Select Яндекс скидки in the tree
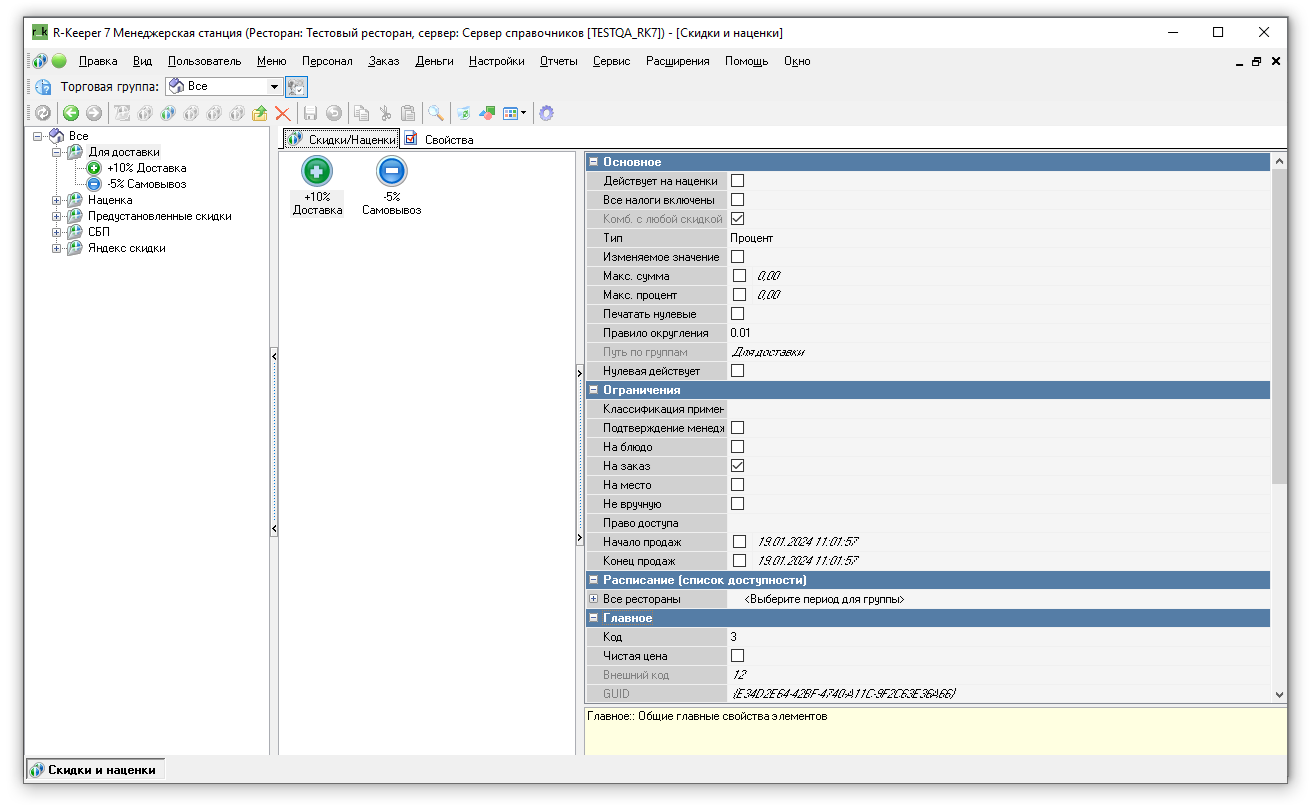This screenshot has width=1310, height=805. [x=126, y=248]
